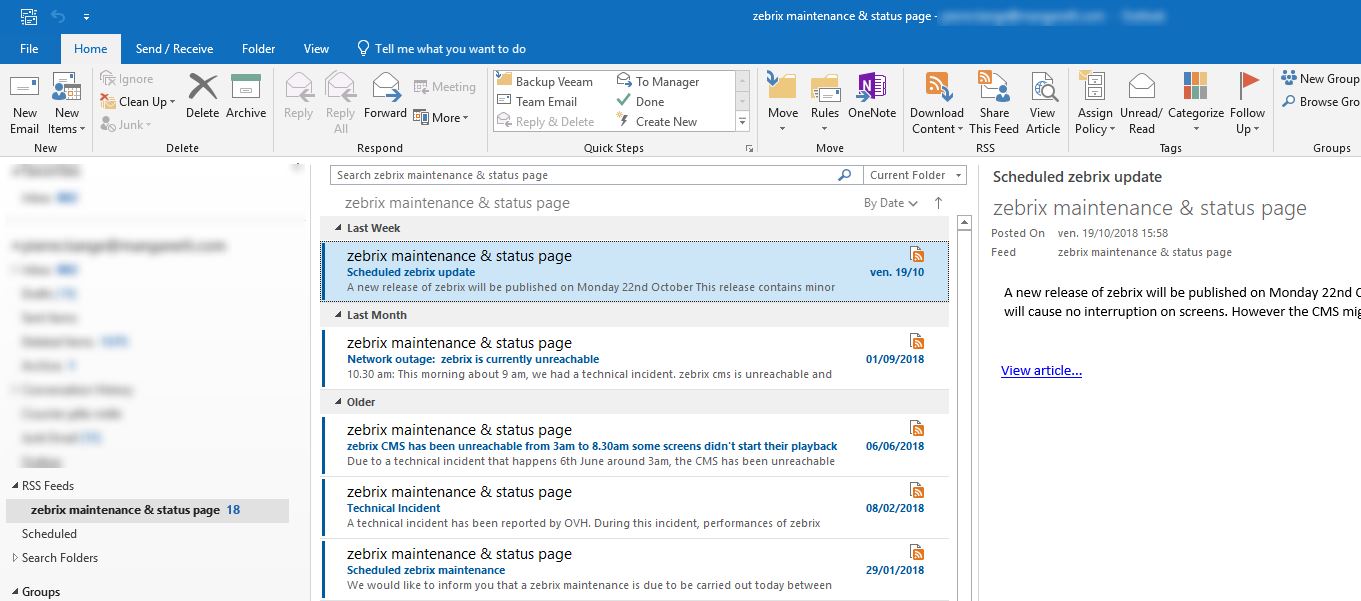Click the View article link
This screenshot has height=601, width=1361.
(1041, 370)
